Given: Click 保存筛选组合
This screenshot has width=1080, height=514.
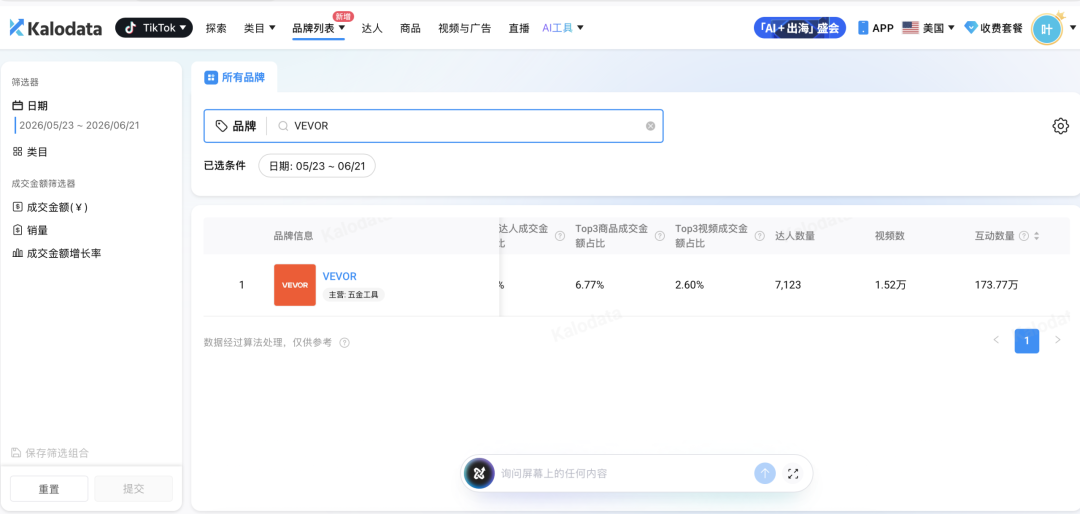Looking at the screenshot, I should pos(50,453).
